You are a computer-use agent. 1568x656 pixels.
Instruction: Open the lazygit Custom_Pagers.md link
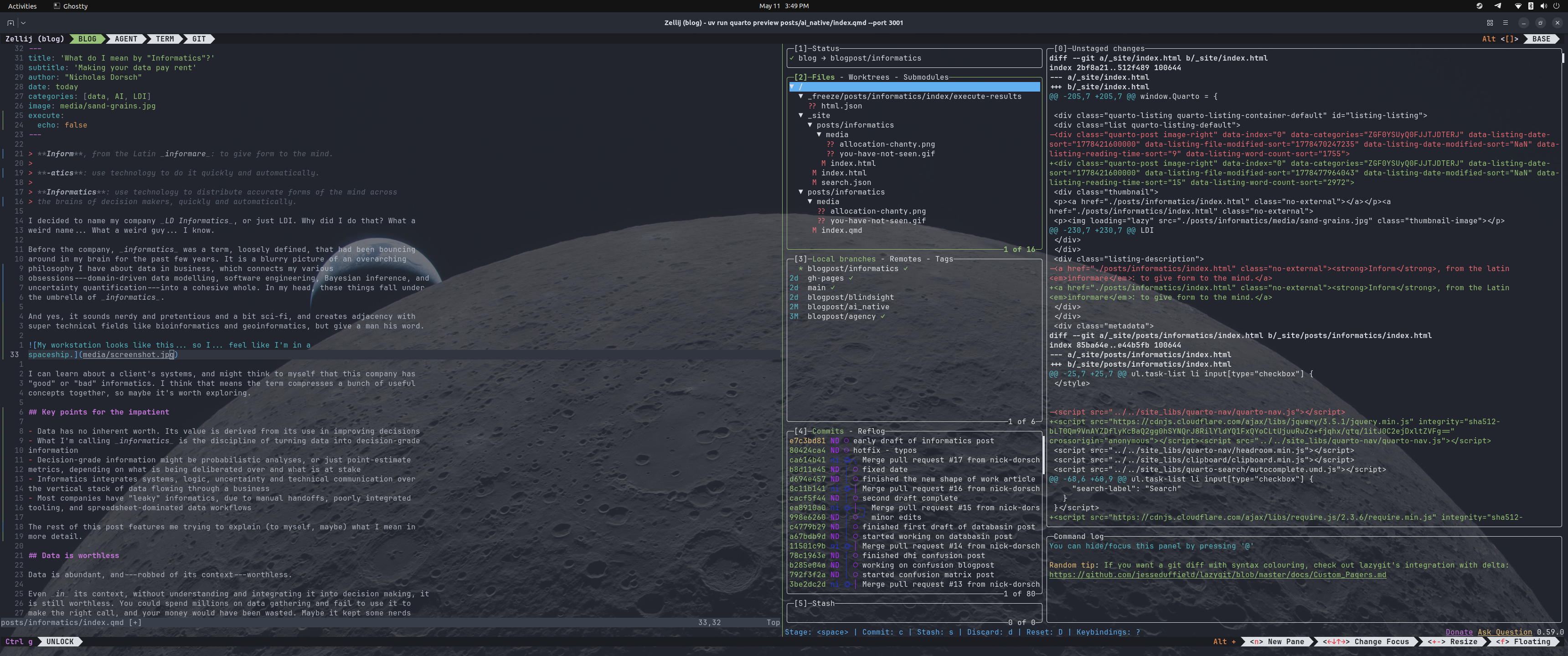pyautogui.click(x=1217, y=575)
